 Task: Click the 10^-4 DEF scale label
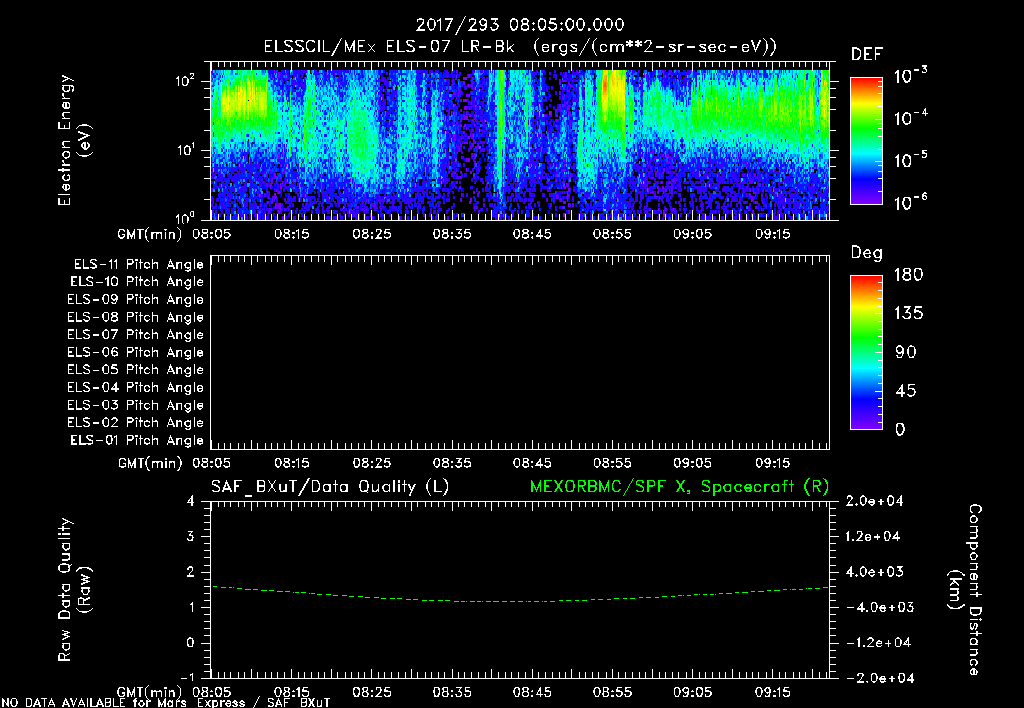(x=910, y=118)
